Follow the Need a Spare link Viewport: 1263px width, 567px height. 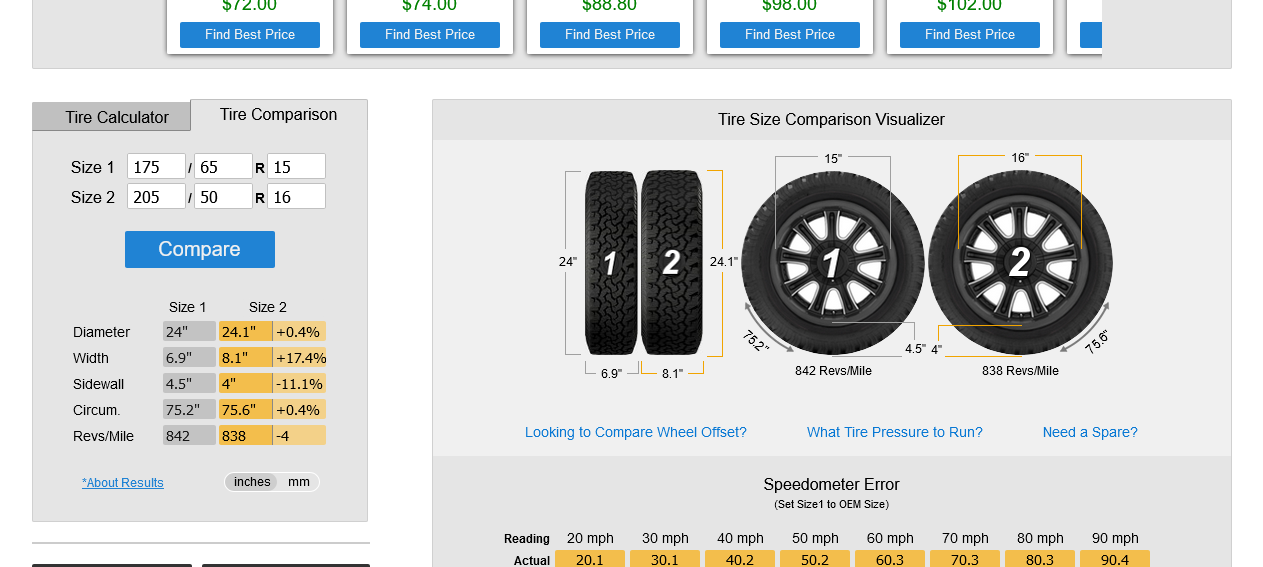tap(1090, 432)
